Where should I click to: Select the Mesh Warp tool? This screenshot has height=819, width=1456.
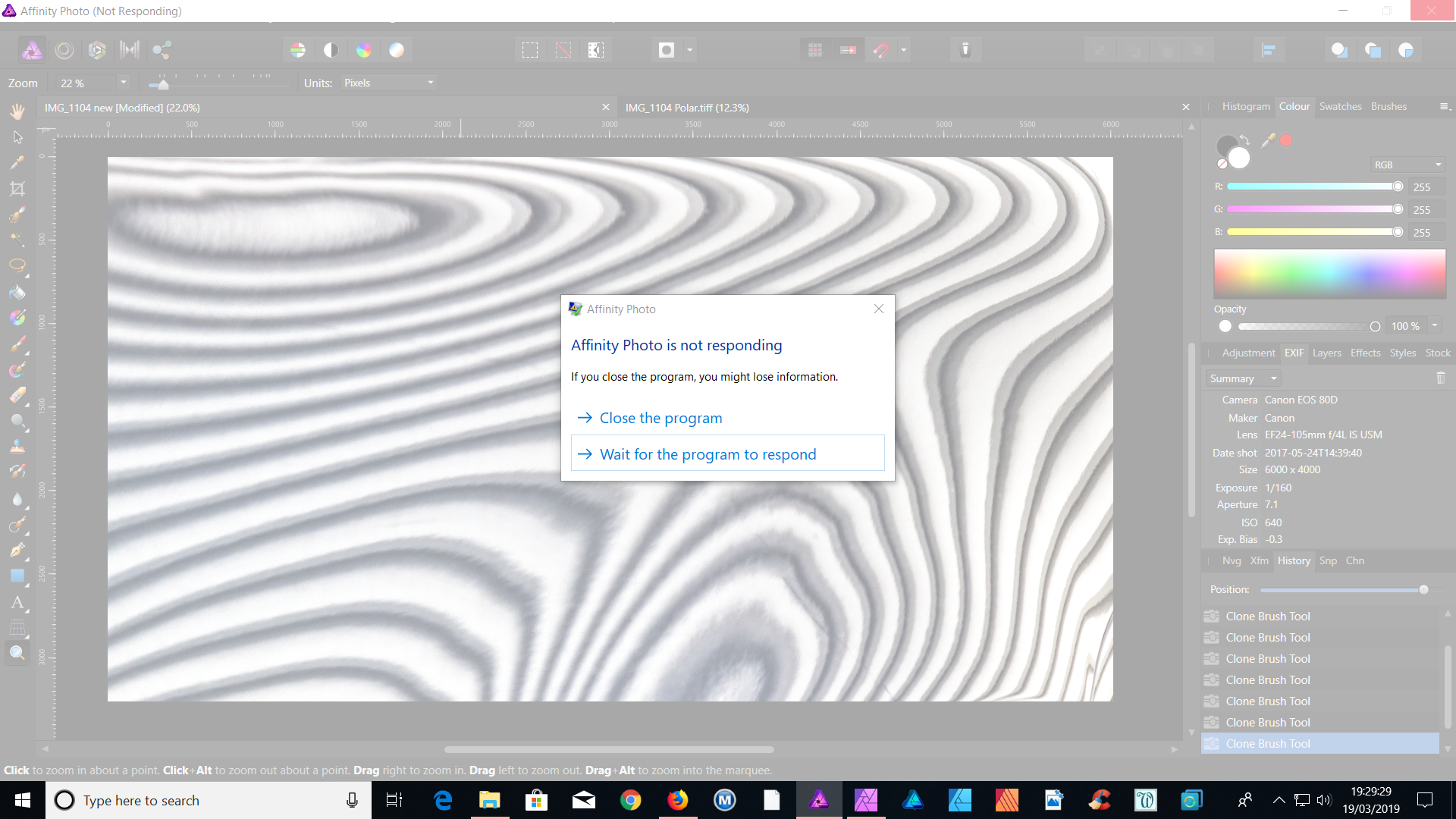[x=17, y=627]
